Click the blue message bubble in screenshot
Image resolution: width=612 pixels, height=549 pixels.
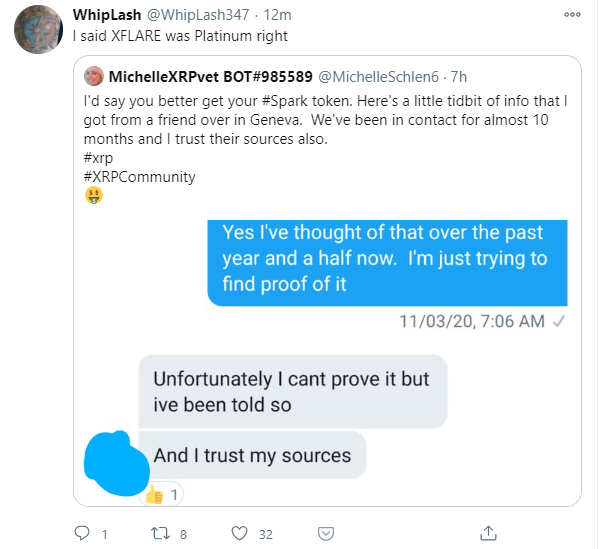tap(387, 260)
